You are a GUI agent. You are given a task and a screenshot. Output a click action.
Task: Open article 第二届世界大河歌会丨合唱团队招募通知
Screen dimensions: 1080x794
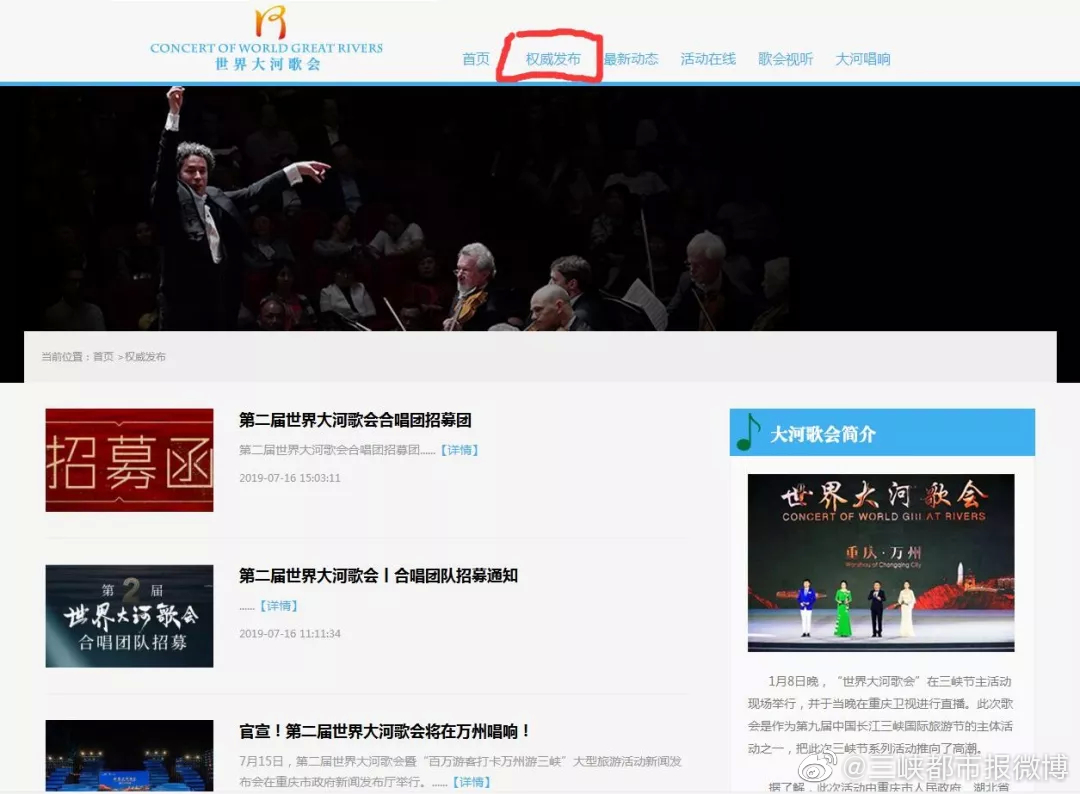click(x=378, y=576)
